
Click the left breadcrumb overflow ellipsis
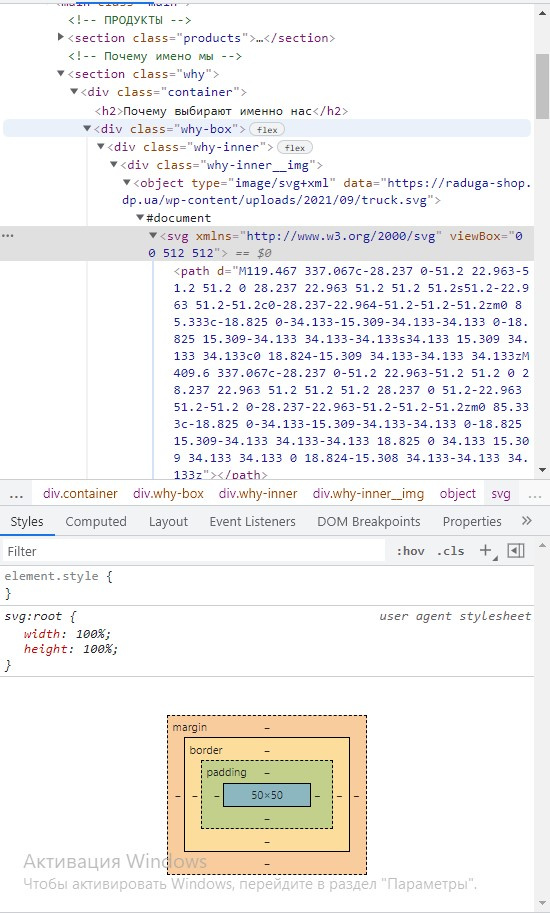[16, 494]
